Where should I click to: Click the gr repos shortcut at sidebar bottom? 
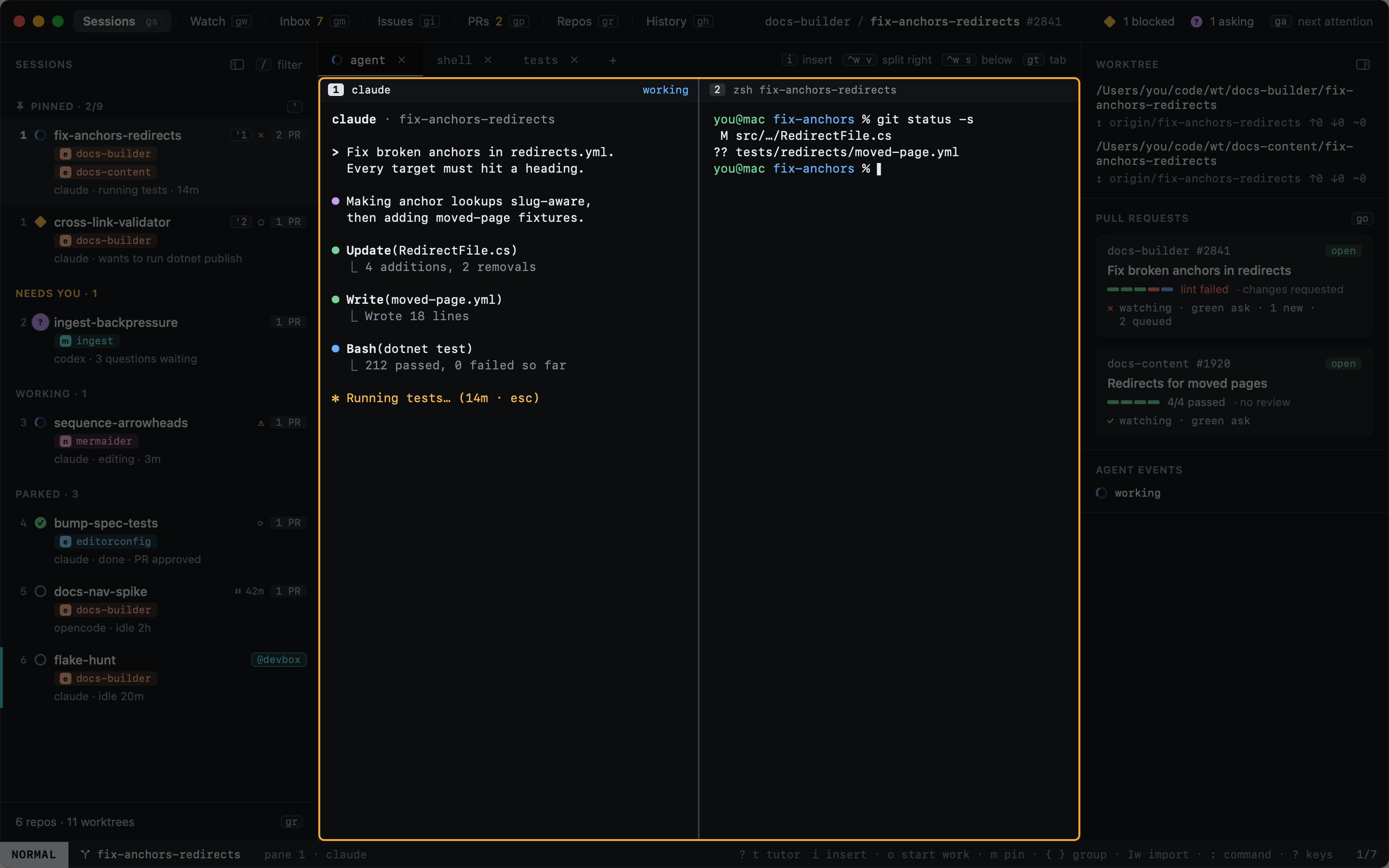tap(292, 822)
